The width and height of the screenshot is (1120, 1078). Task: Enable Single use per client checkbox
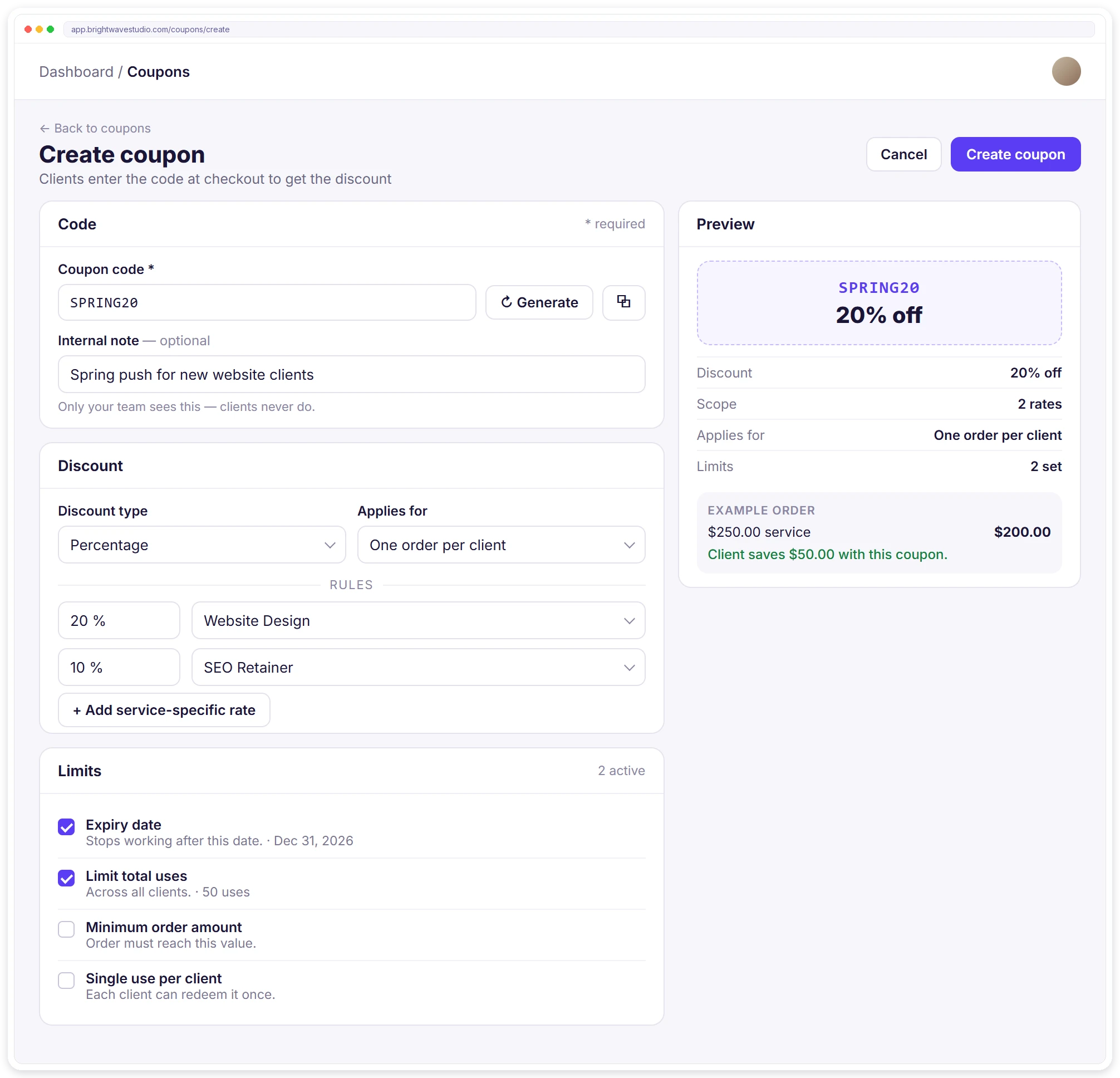tap(66, 980)
